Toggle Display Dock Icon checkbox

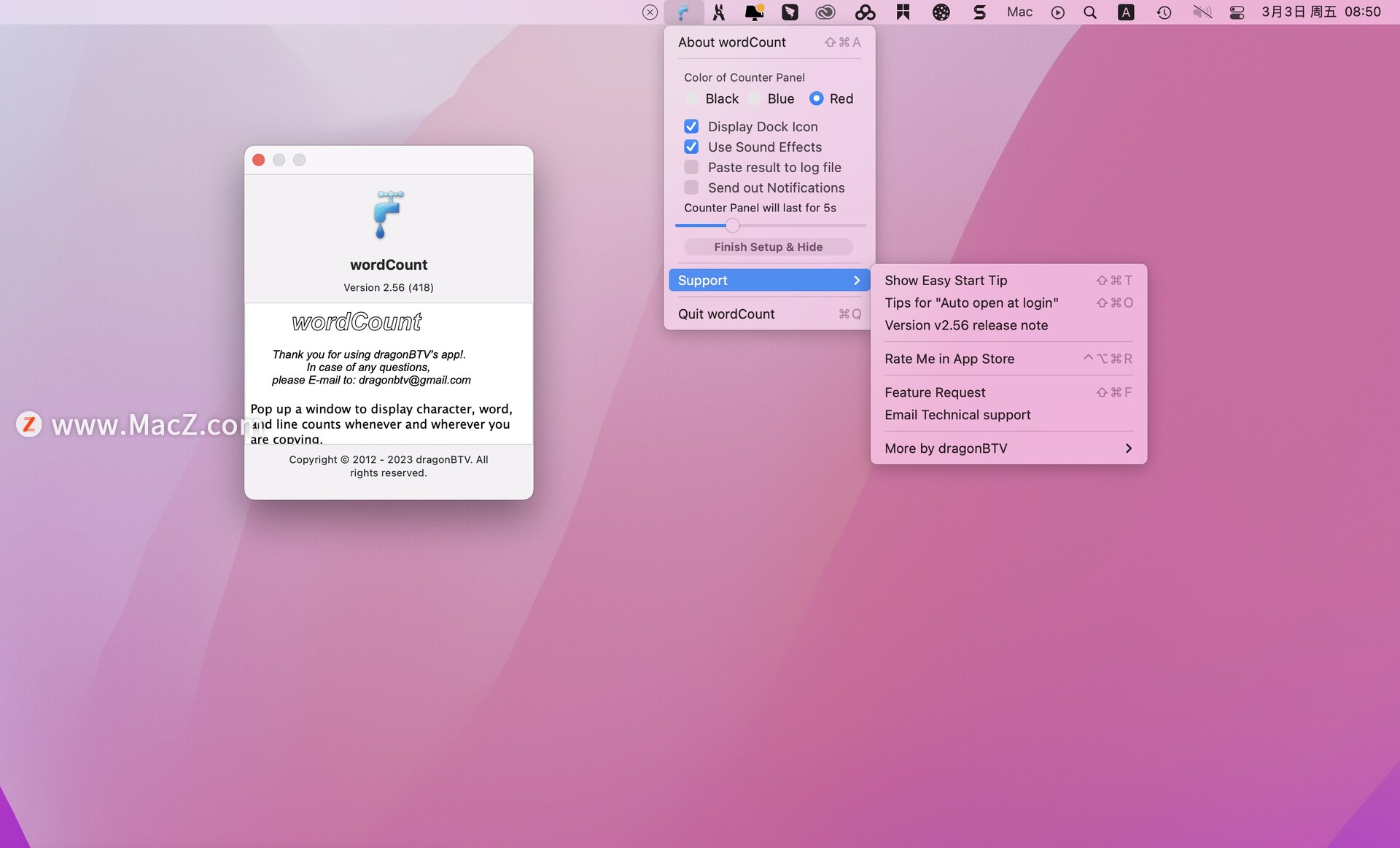tap(691, 127)
